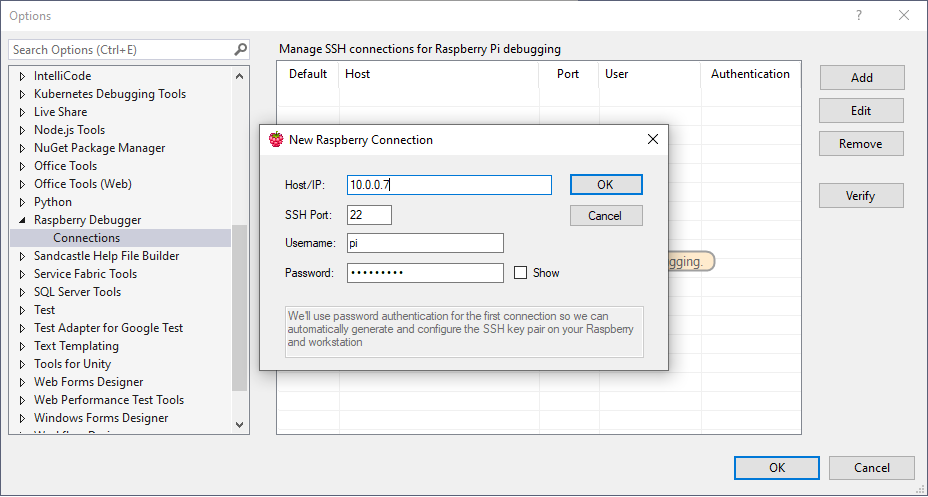Click the raspberry icon in dialog title

click(276, 140)
